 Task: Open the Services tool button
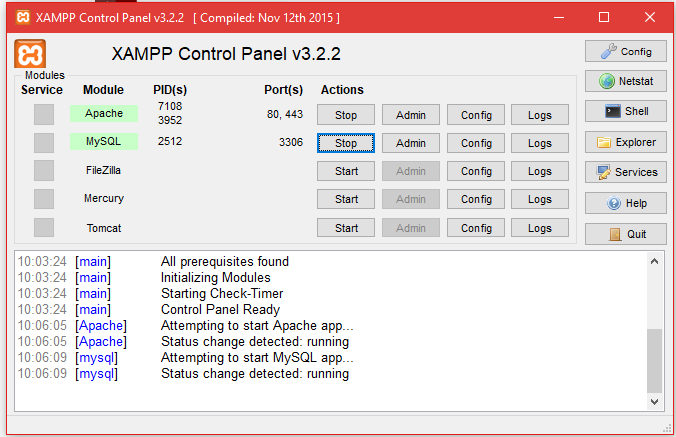(626, 172)
